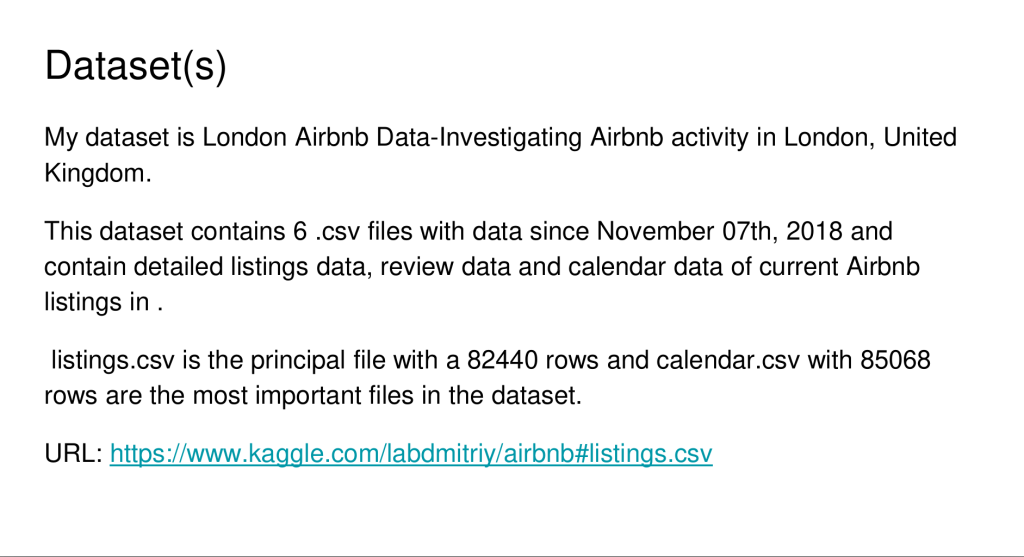Click the row count "85068"
Screen dimensions: 1024x557
click(x=896, y=360)
